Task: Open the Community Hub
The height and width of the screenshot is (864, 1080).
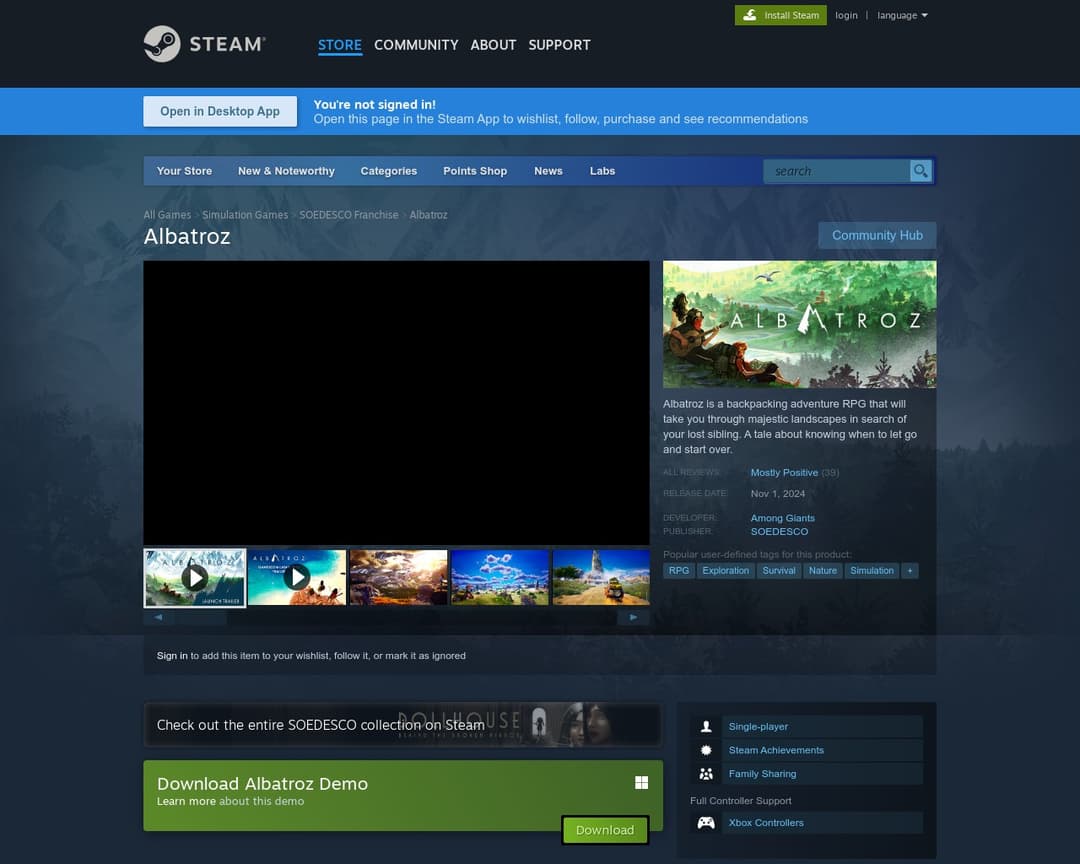Action: pyautogui.click(x=877, y=235)
